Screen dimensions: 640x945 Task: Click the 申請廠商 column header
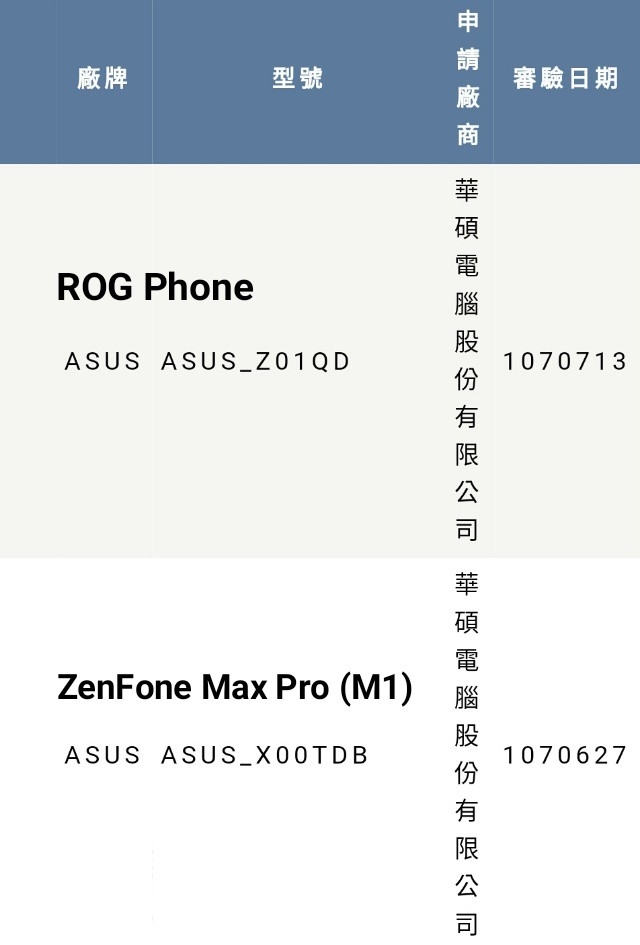pos(468,78)
